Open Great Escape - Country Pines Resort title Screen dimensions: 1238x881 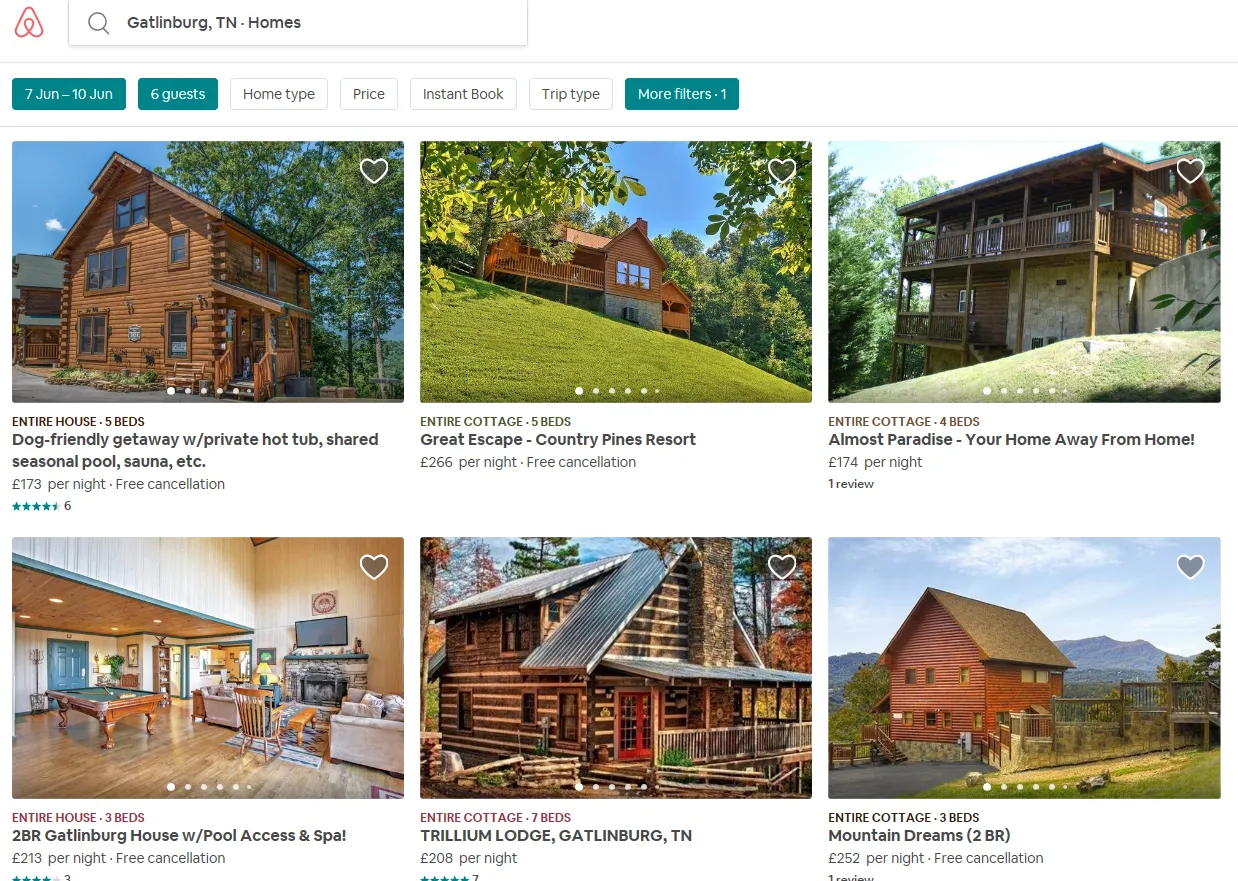pos(558,439)
